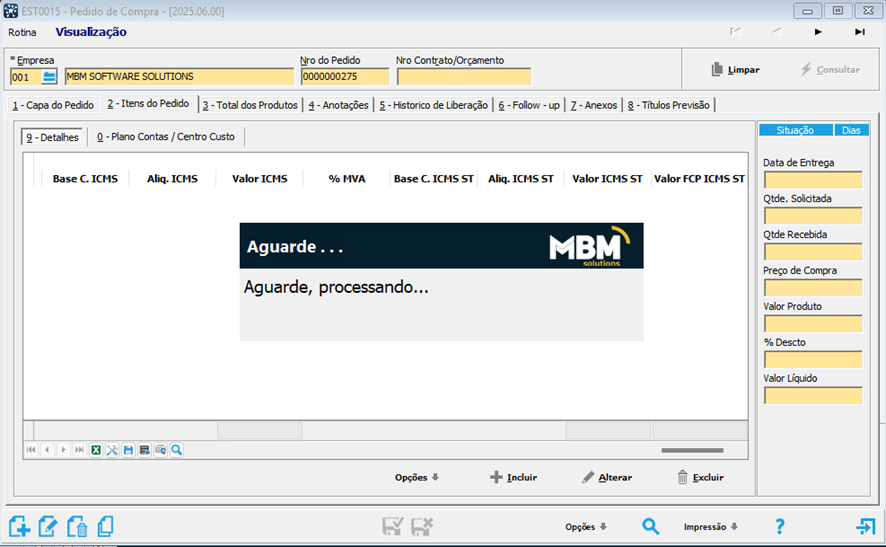Screen dimensions: 886x547
Task: Click the delete record icon with trash can
Action: pyautogui.click(x=77, y=526)
